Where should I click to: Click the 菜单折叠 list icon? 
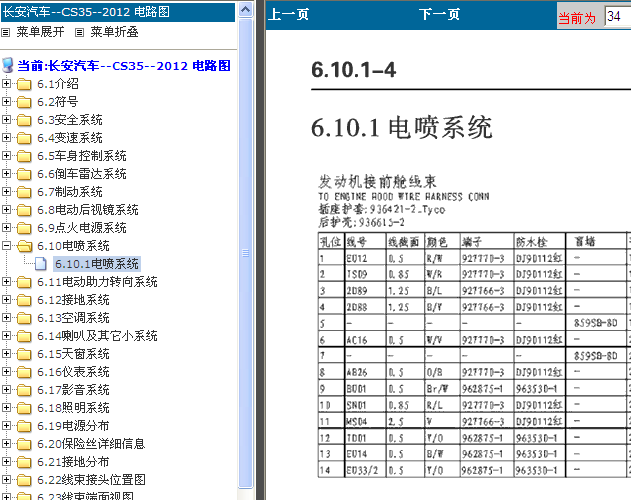80,32
